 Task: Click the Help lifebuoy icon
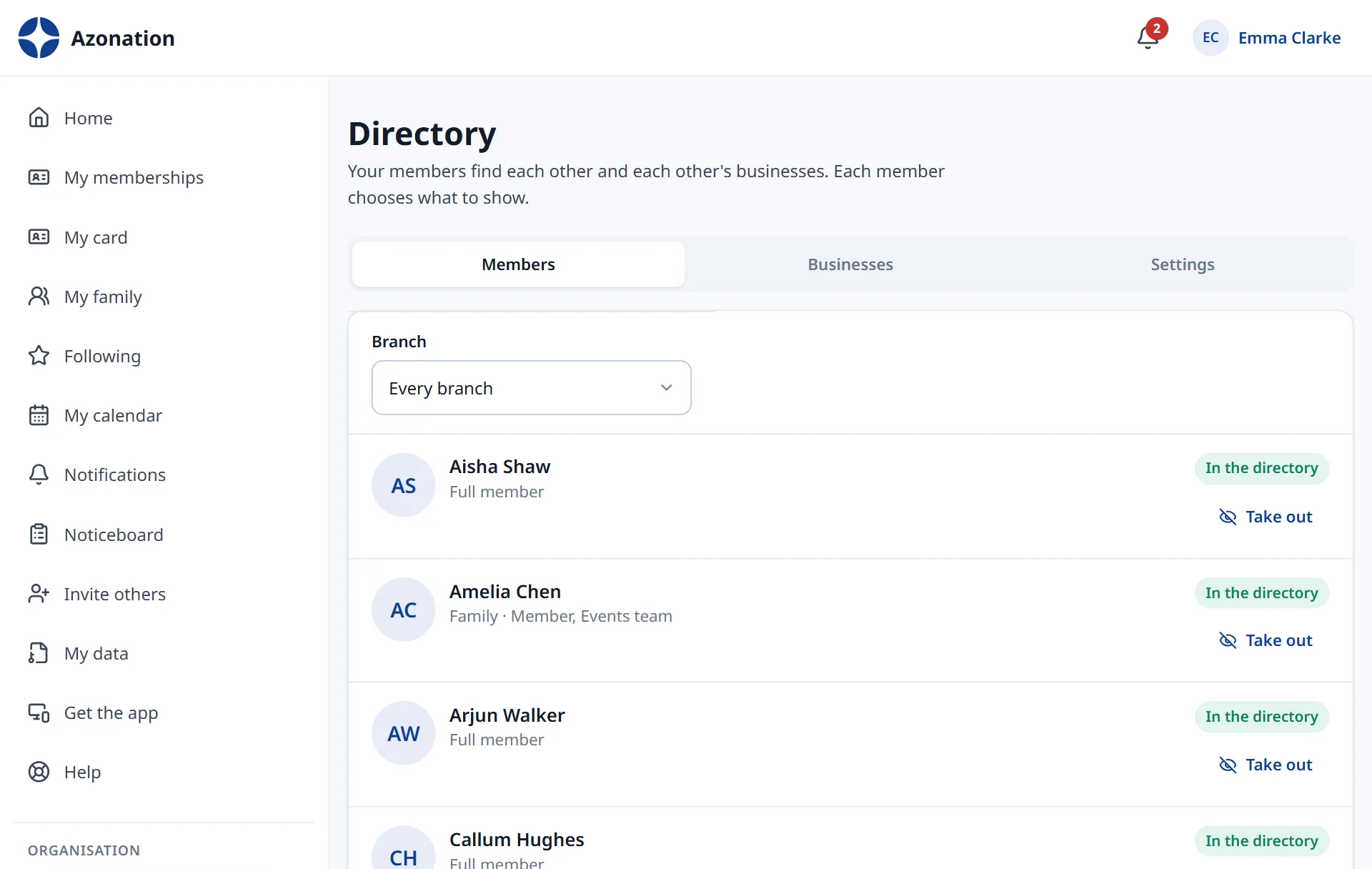pos(39,772)
